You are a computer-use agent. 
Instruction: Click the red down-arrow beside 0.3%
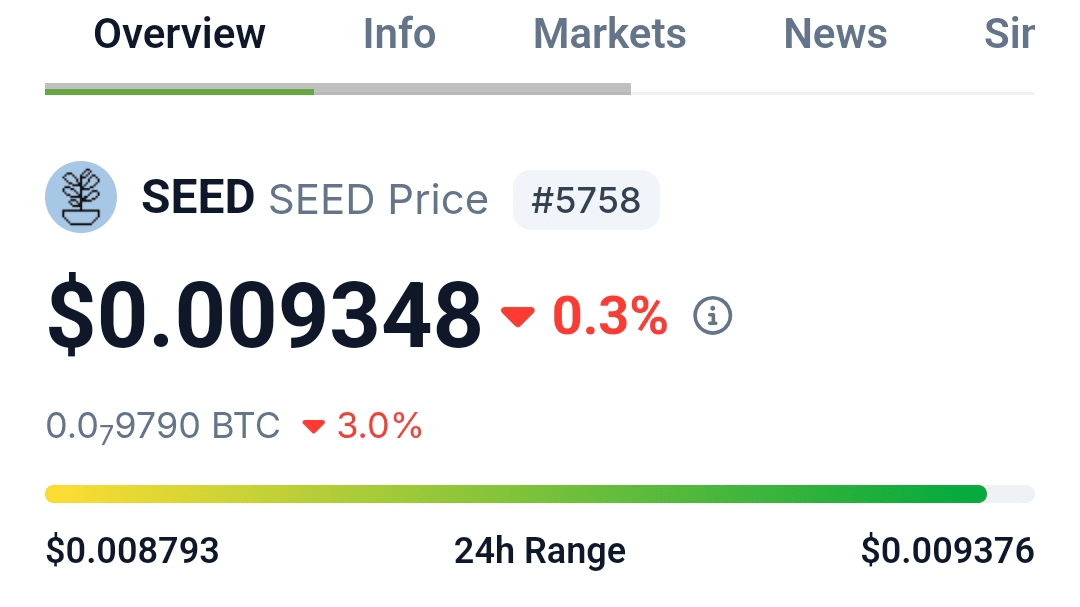coord(518,316)
